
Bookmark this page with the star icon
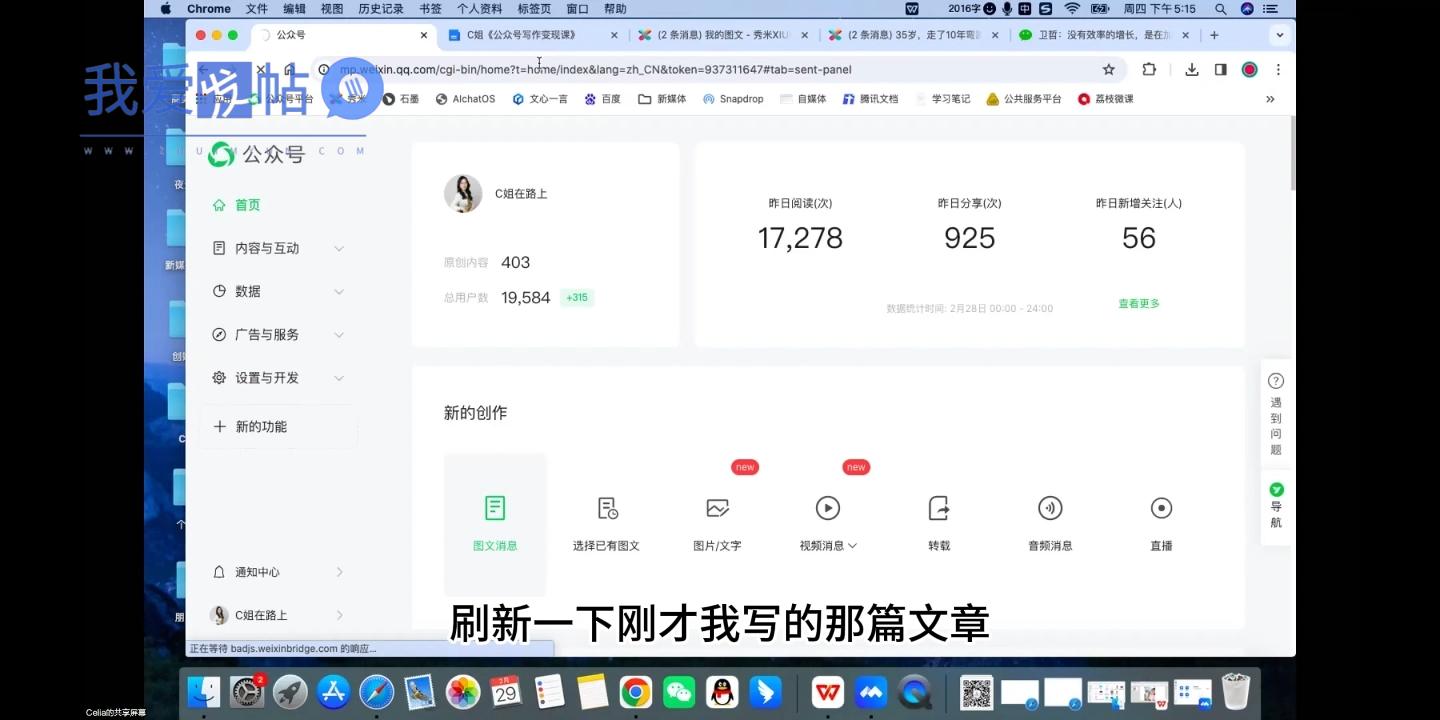pyautogui.click(x=1108, y=70)
